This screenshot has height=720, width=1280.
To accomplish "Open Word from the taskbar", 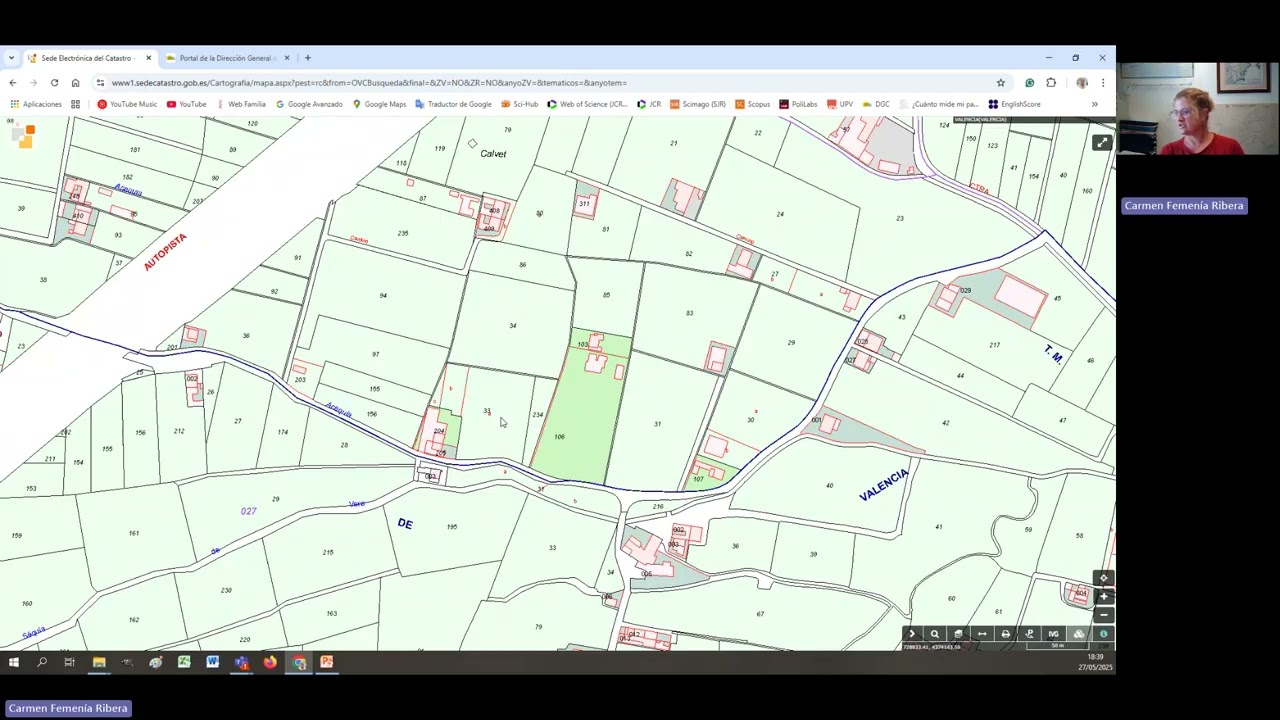I will (x=212, y=662).
